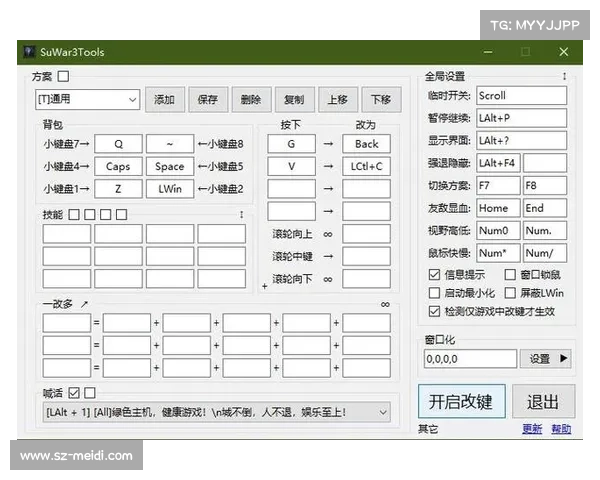Click the 复制 button
Image resolution: width=600 pixels, height=480 pixels.
click(x=294, y=100)
